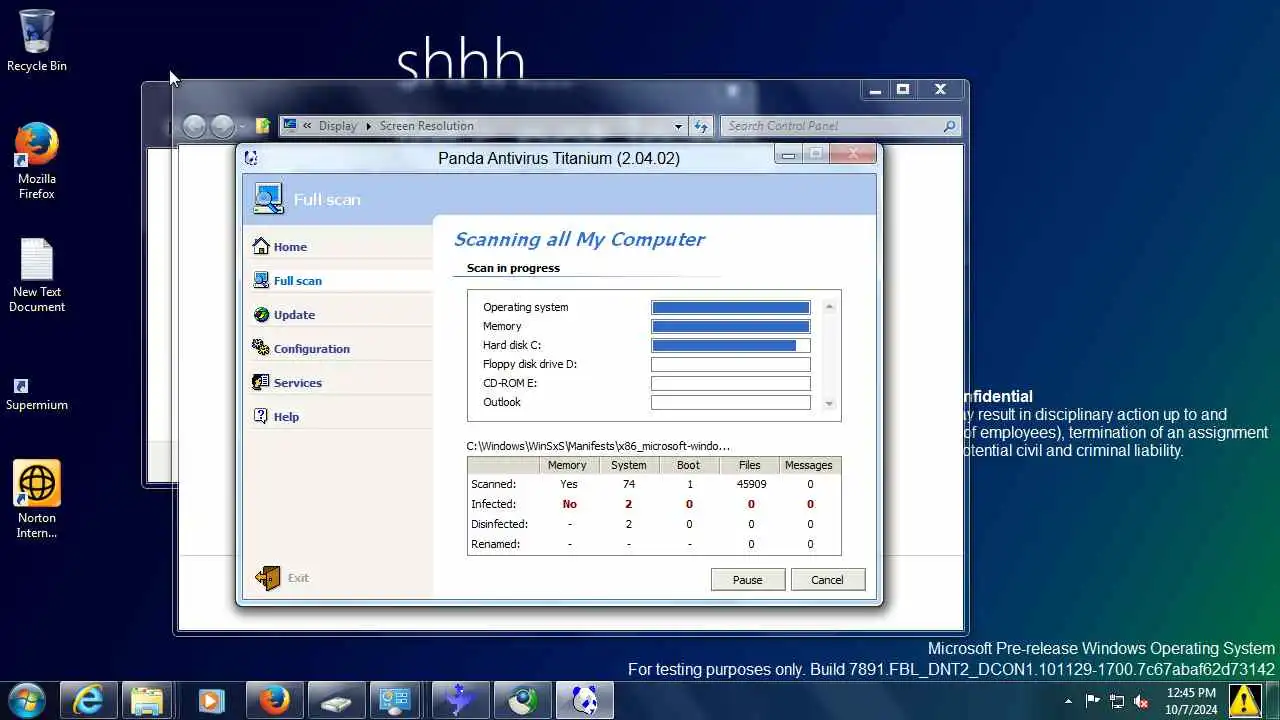
Task: Expand the breadcrumb chevrons before Display
Action: click(307, 126)
